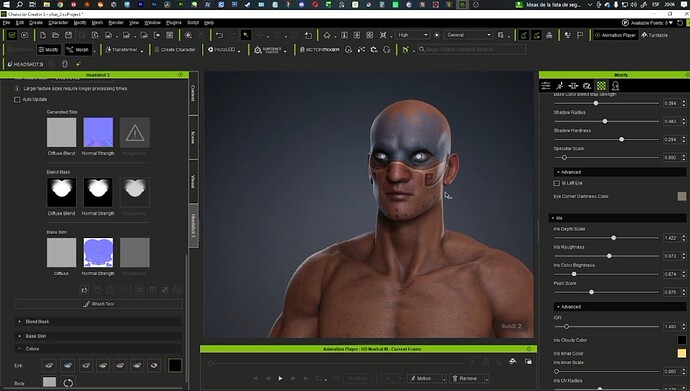The height and width of the screenshot is (391, 690).
Task: Click the Pupil Scale slider handle
Action: click(x=591, y=292)
